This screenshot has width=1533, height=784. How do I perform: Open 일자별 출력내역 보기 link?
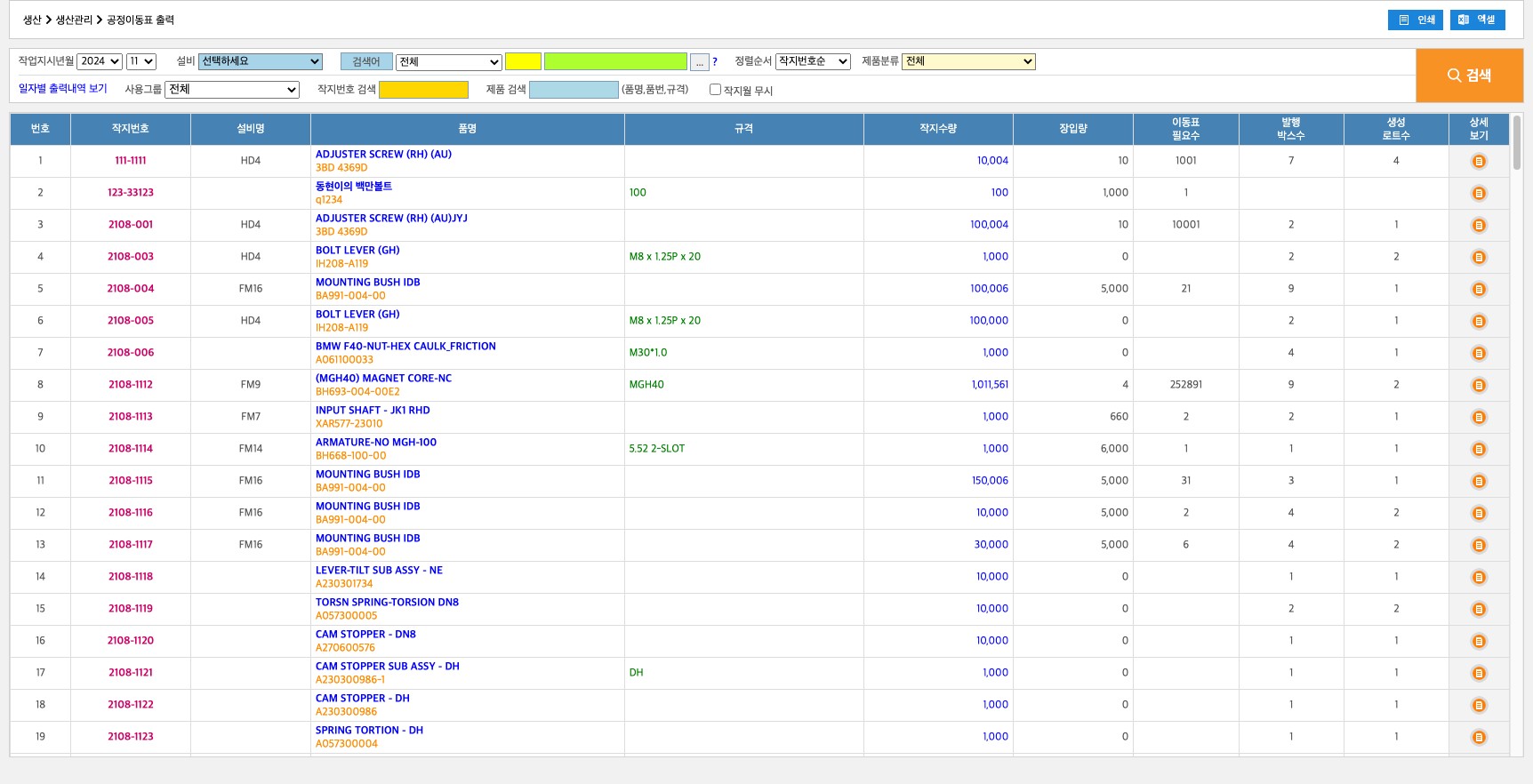point(63,89)
